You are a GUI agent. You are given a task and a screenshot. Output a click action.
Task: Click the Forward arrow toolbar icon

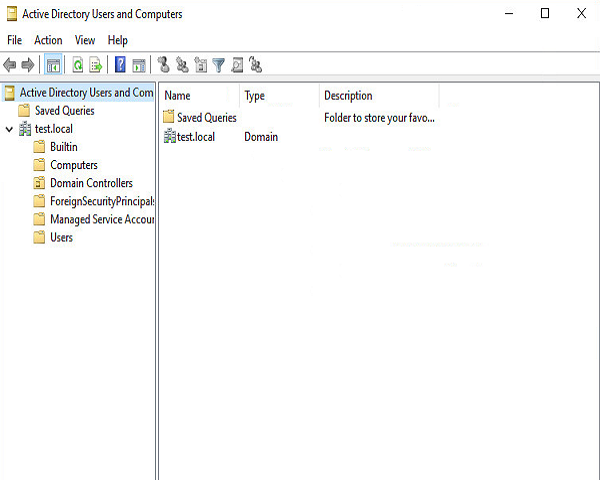(x=28, y=65)
